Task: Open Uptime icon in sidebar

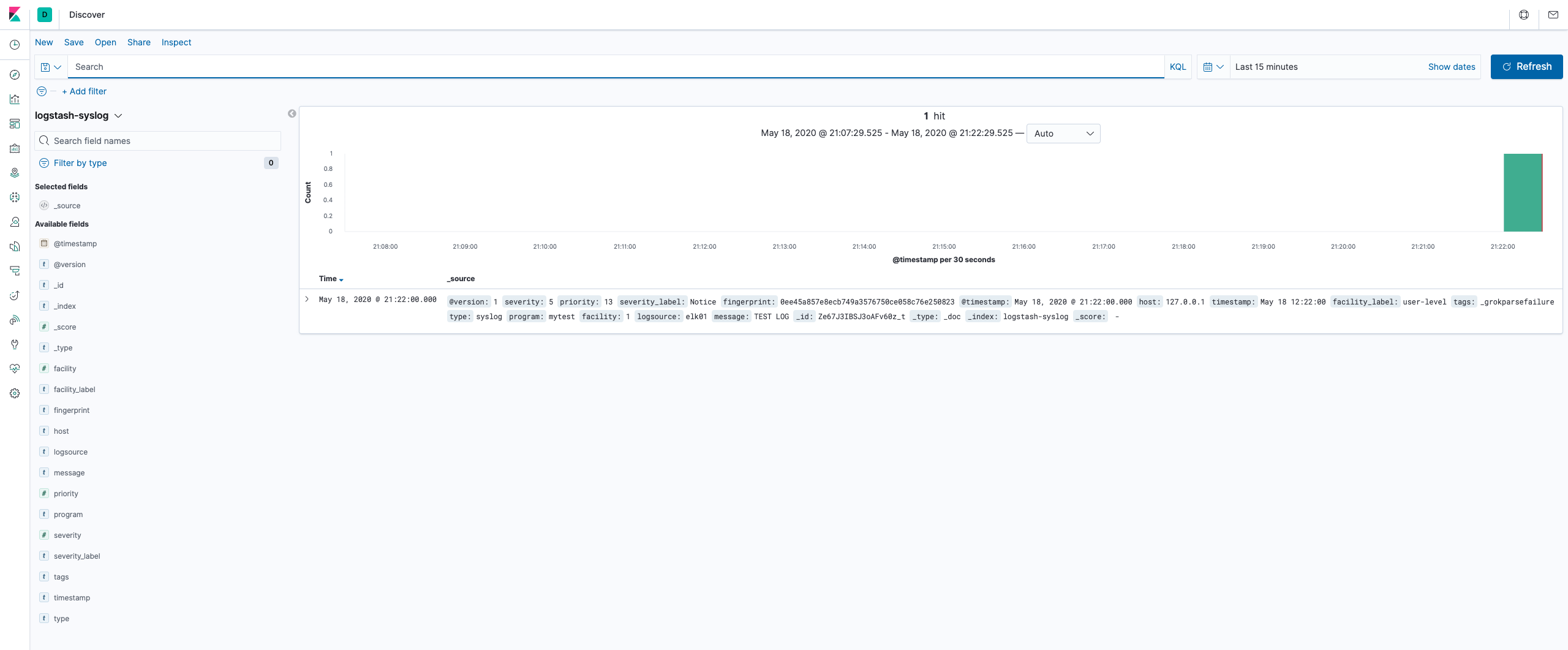Action: pos(15,295)
